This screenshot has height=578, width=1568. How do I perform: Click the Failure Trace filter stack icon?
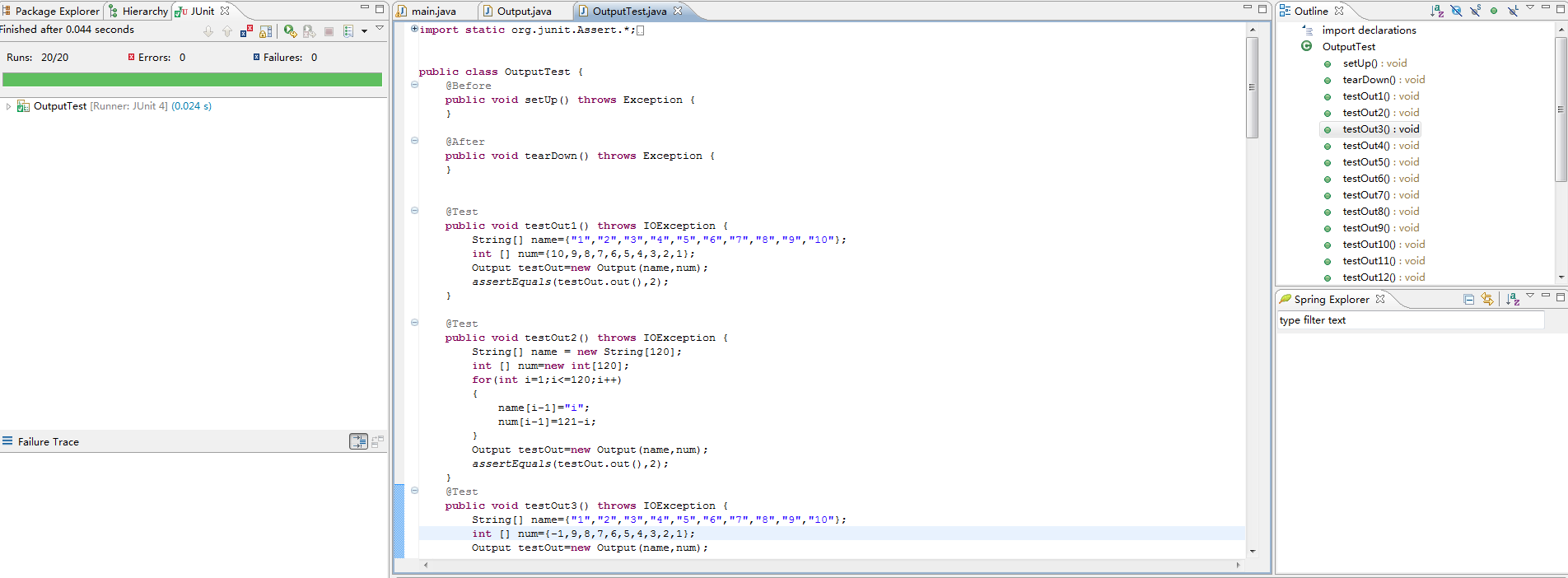coord(358,441)
